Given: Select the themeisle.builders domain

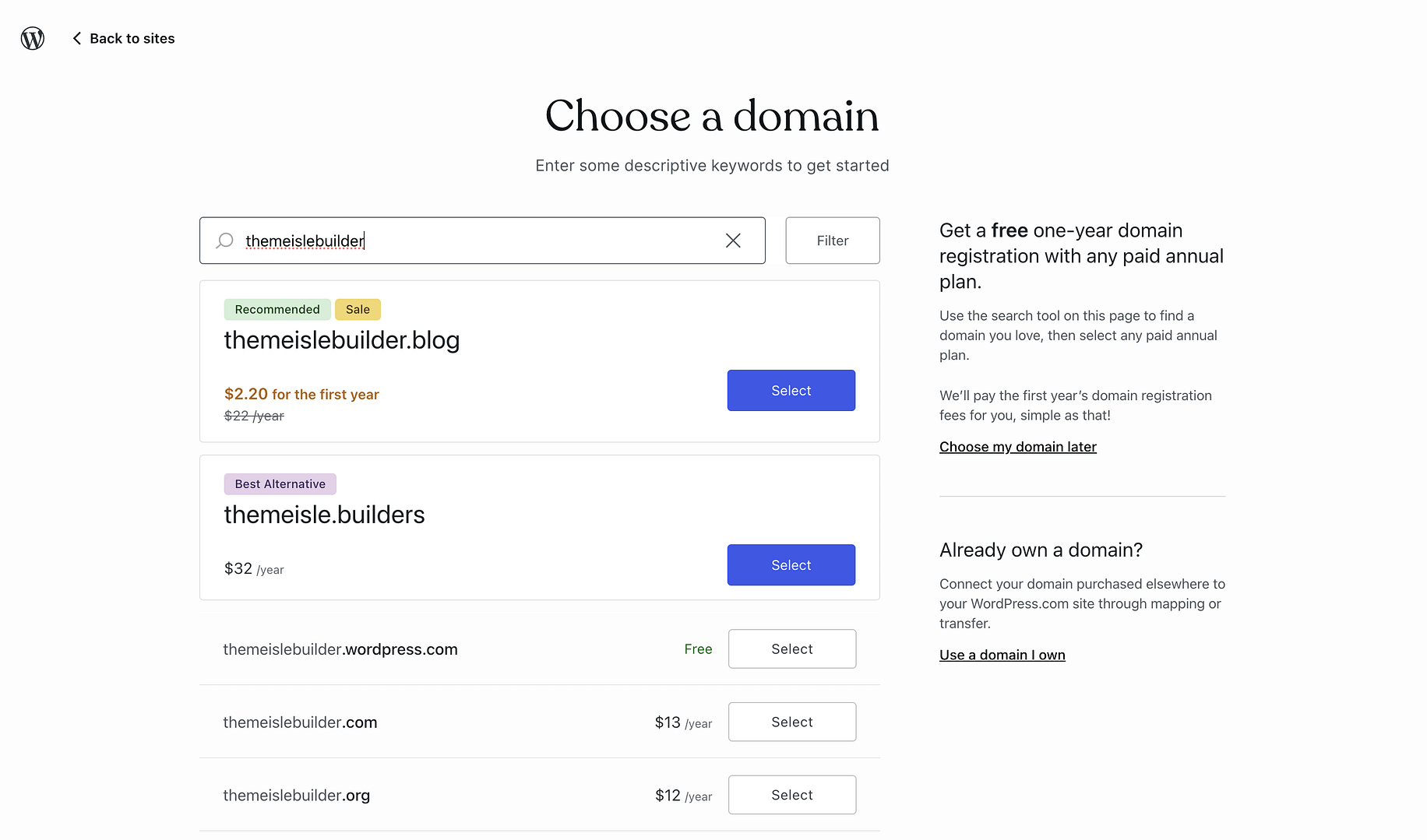Looking at the screenshot, I should click(791, 564).
